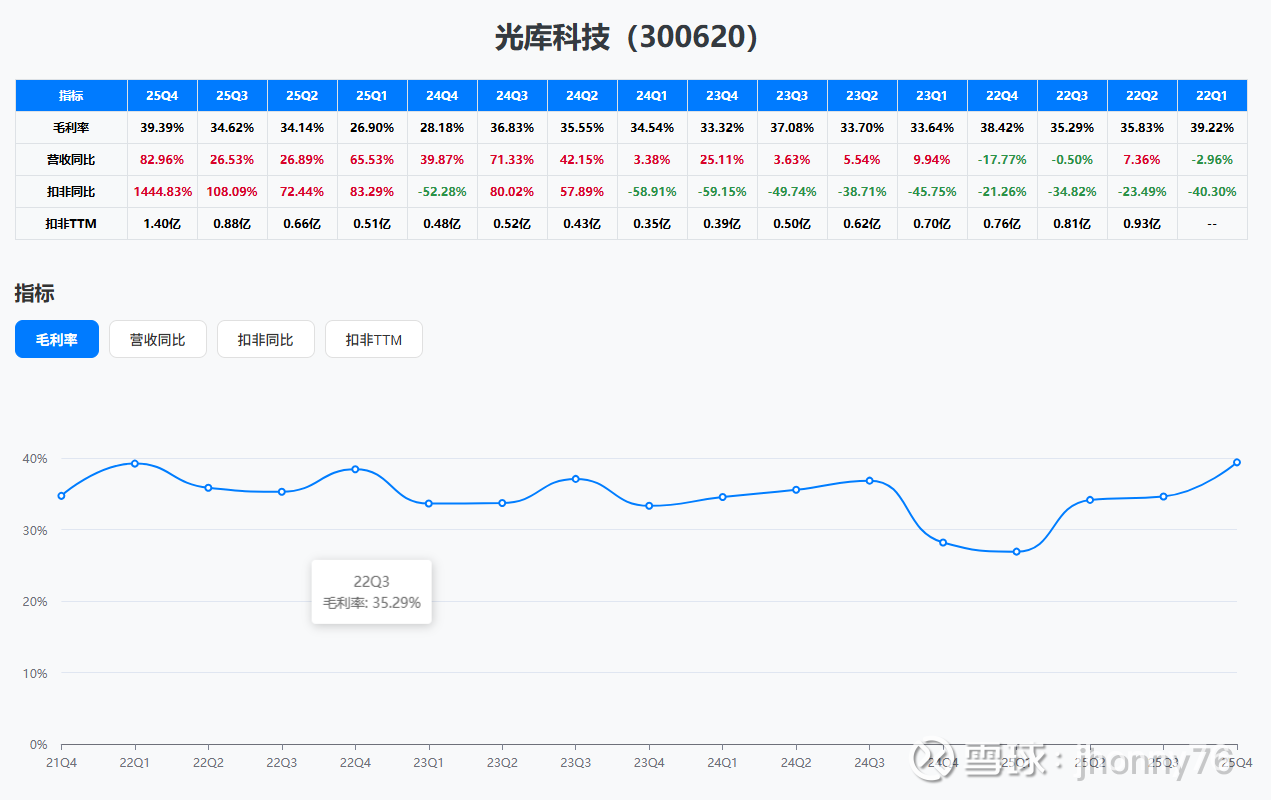1271x800 pixels.
Task: Select the 24Q1 column header in table
Action: [x=652, y=96]
